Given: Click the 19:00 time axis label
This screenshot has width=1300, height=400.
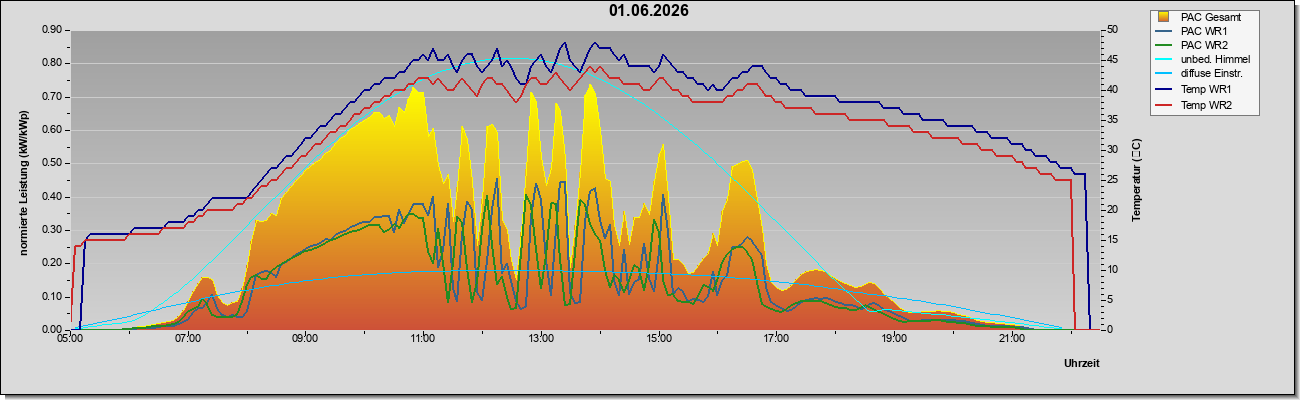Looking at the screenshot, I should pyautogui.click(x=895, y=340).
